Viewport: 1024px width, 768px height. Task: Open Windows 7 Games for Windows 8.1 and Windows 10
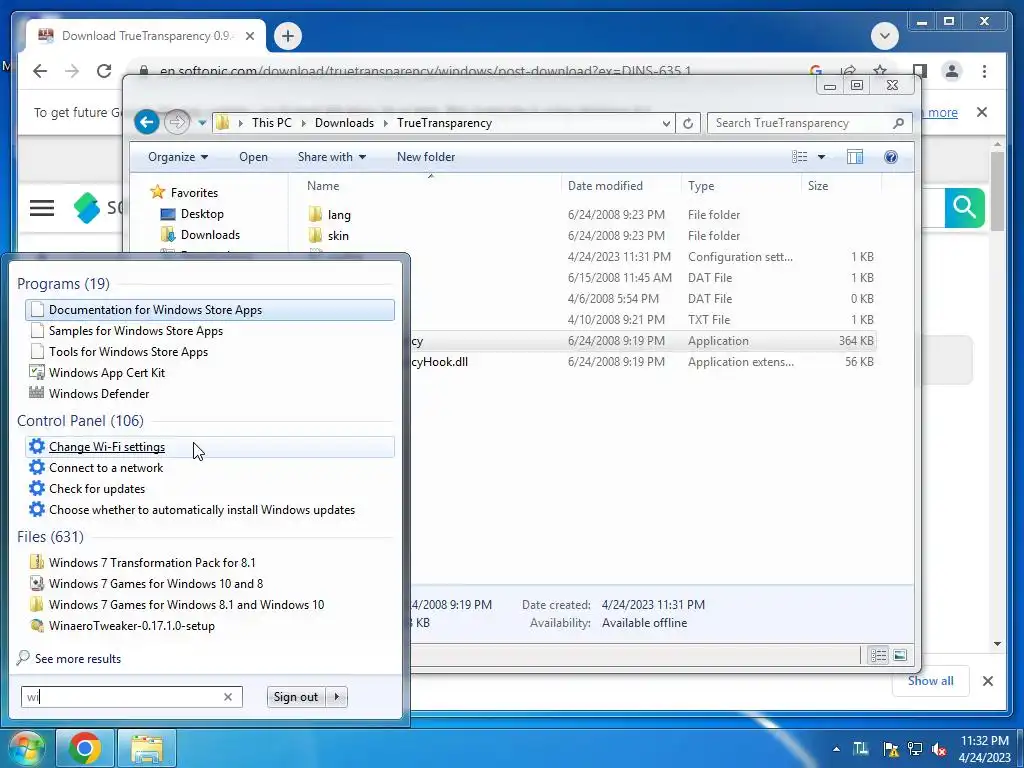(x=210, y=604)
